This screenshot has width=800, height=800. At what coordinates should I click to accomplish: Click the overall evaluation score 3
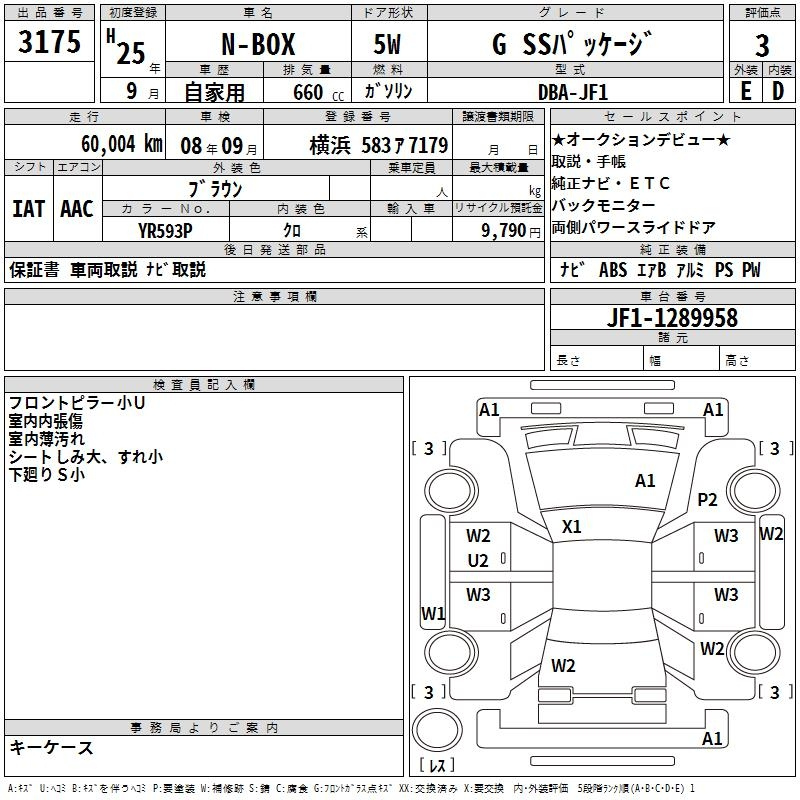pyautogui.click(x=762, y=46)
